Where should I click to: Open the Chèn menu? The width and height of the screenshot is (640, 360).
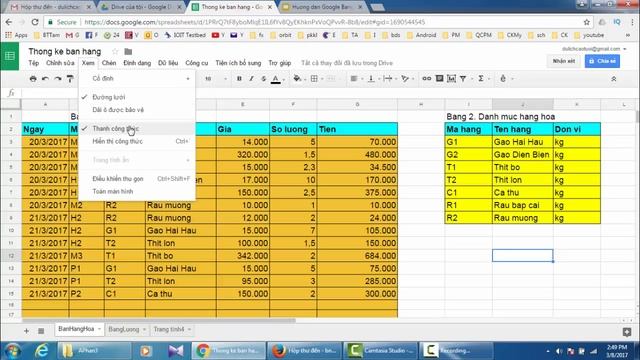(109, 63)
